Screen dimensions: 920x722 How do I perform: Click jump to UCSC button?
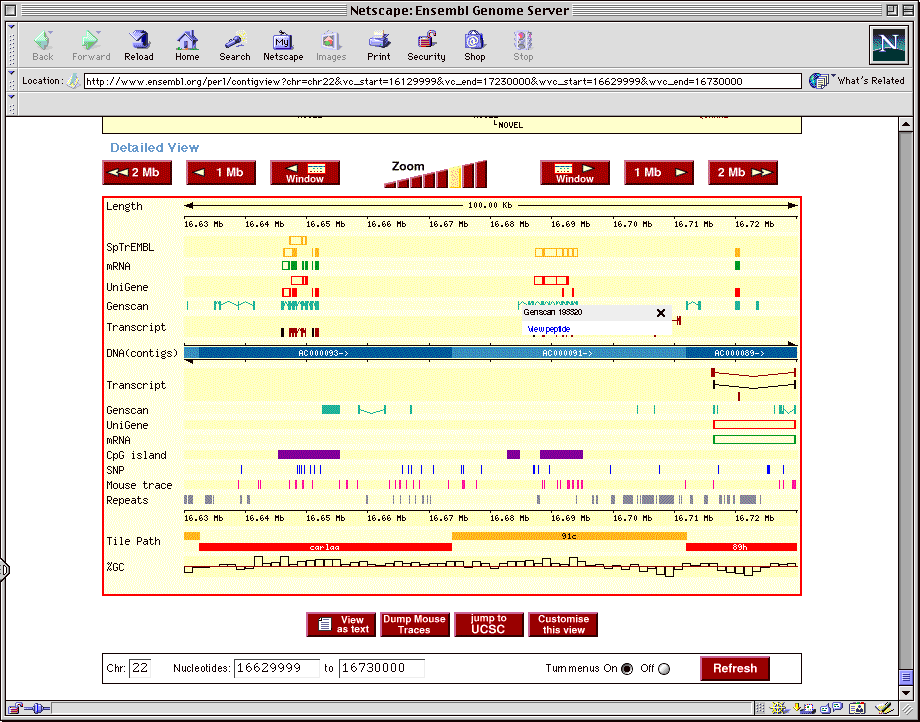tap(489, 625)
